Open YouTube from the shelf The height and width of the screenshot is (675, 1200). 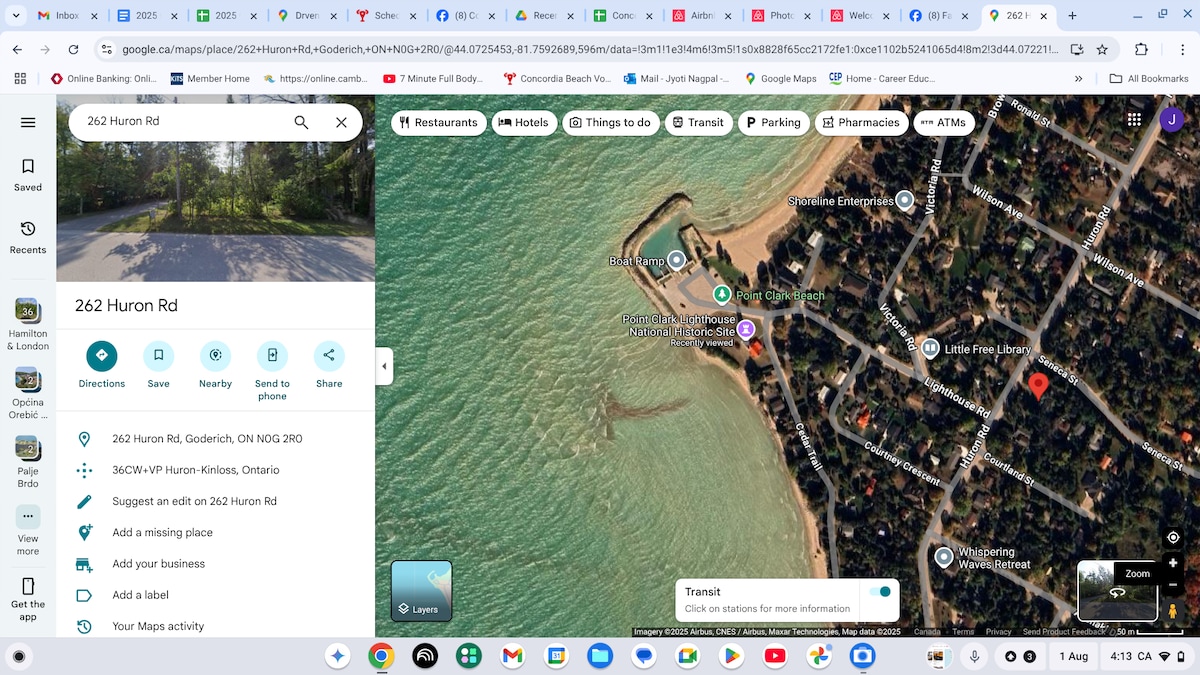tap(775, 656)
